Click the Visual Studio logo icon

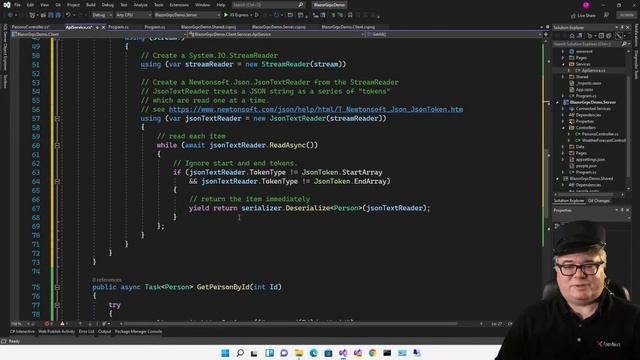tap(7, 5)
